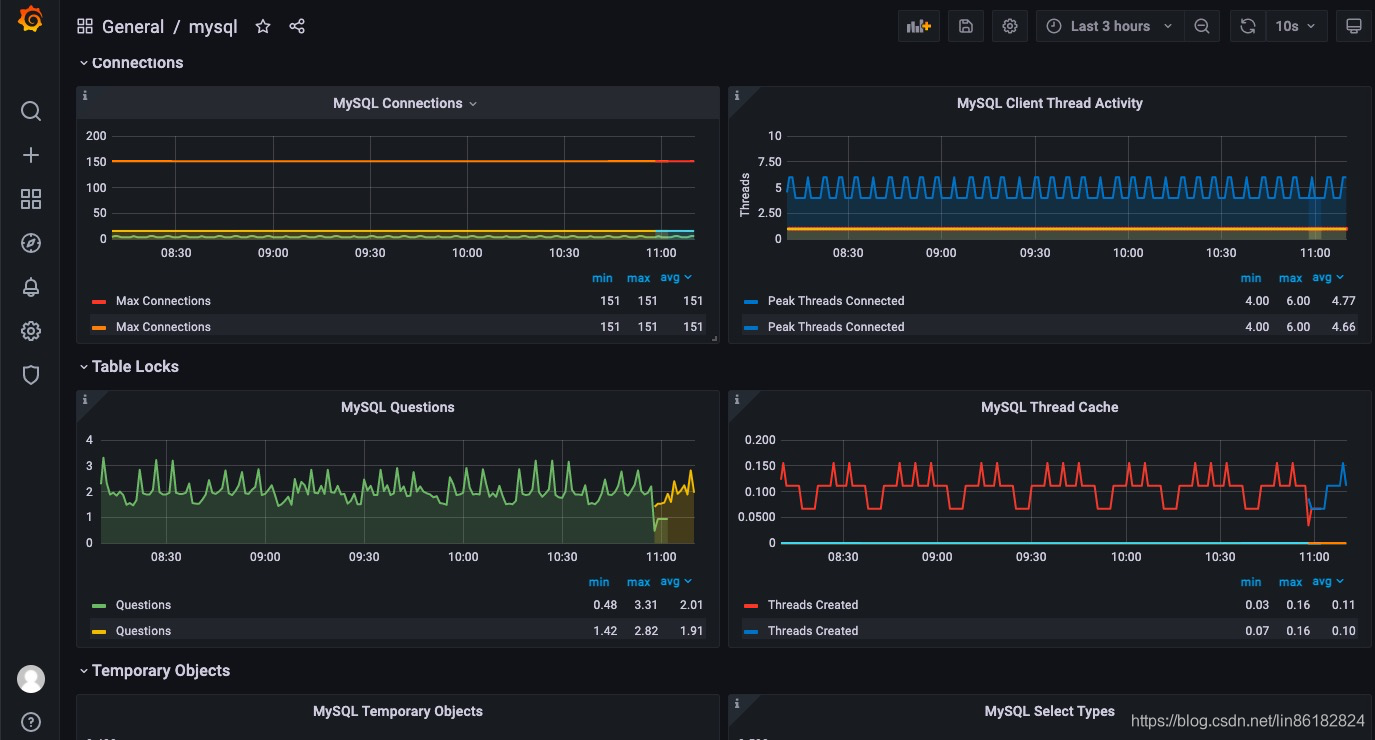Toggle the red Max Connections series

163,301
